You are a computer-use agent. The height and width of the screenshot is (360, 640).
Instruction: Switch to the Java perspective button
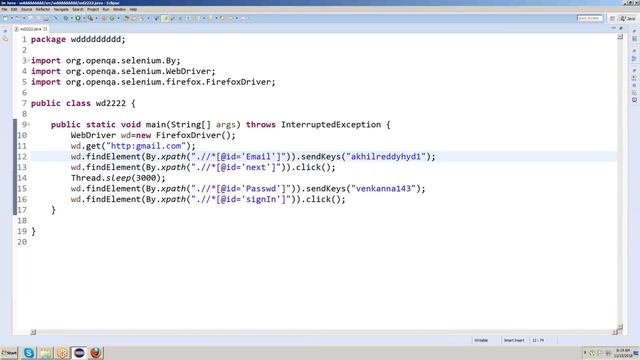(629, 18)
